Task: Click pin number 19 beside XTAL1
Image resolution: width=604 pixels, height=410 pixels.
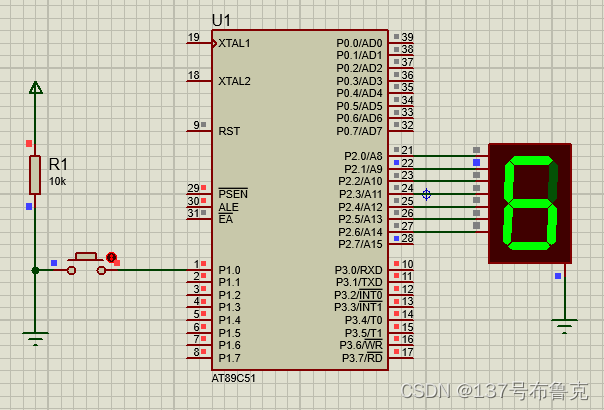Action: click(193, 37)
